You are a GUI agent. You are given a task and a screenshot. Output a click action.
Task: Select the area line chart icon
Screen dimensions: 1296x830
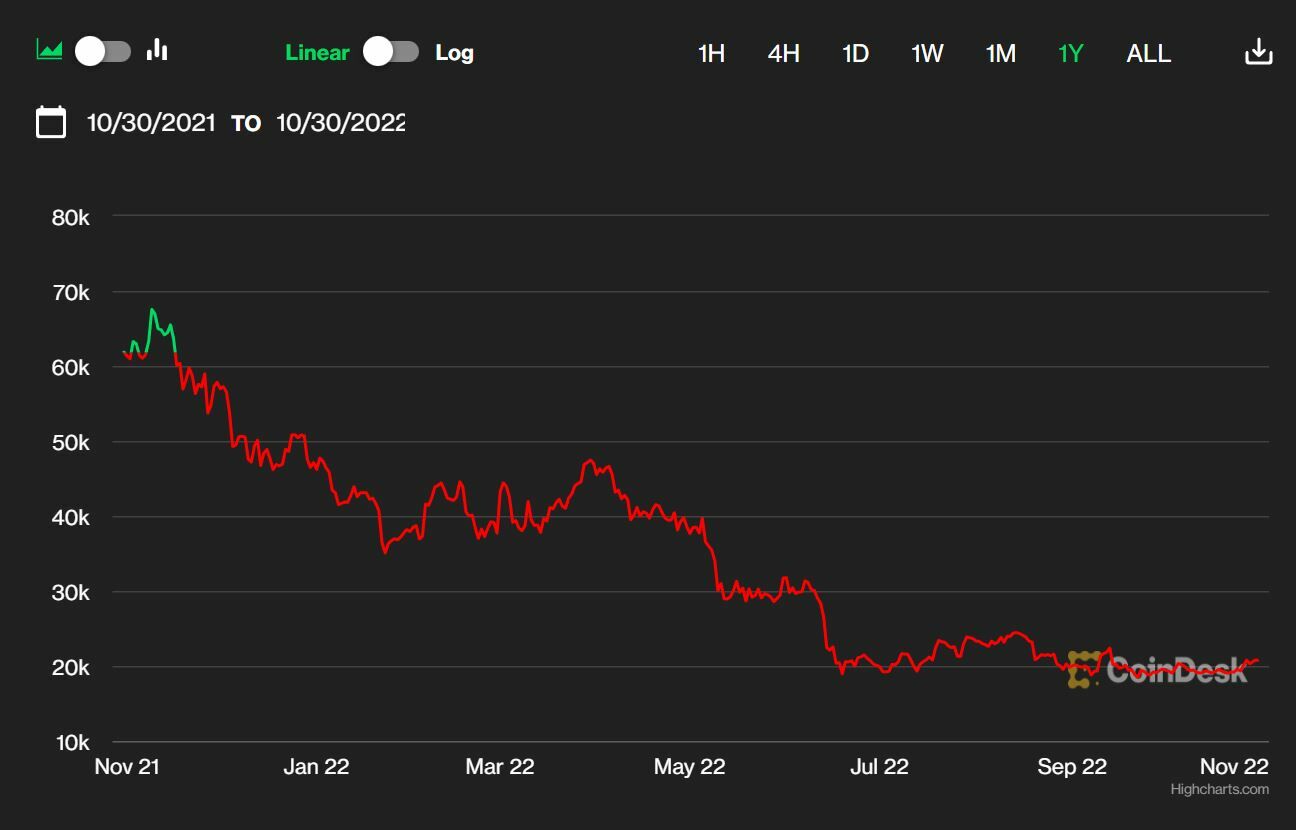point(49,49)
